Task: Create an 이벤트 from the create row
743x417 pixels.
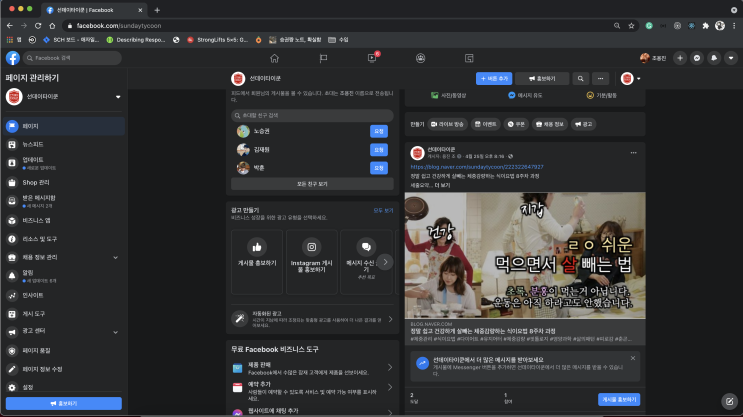Action: 486,124
